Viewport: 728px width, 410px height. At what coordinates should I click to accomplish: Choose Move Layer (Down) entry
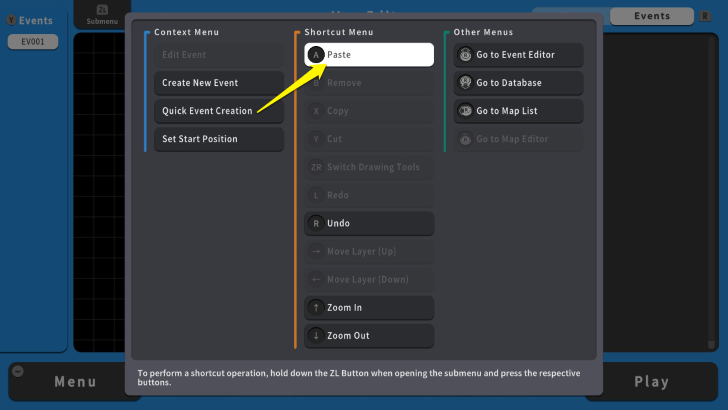tap(369, 280)
